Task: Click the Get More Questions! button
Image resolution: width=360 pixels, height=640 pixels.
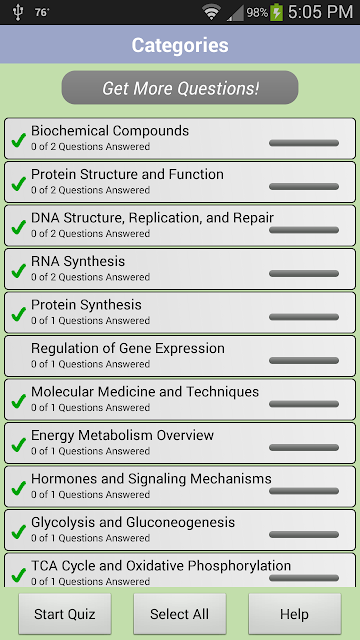Action: [180, 88]
